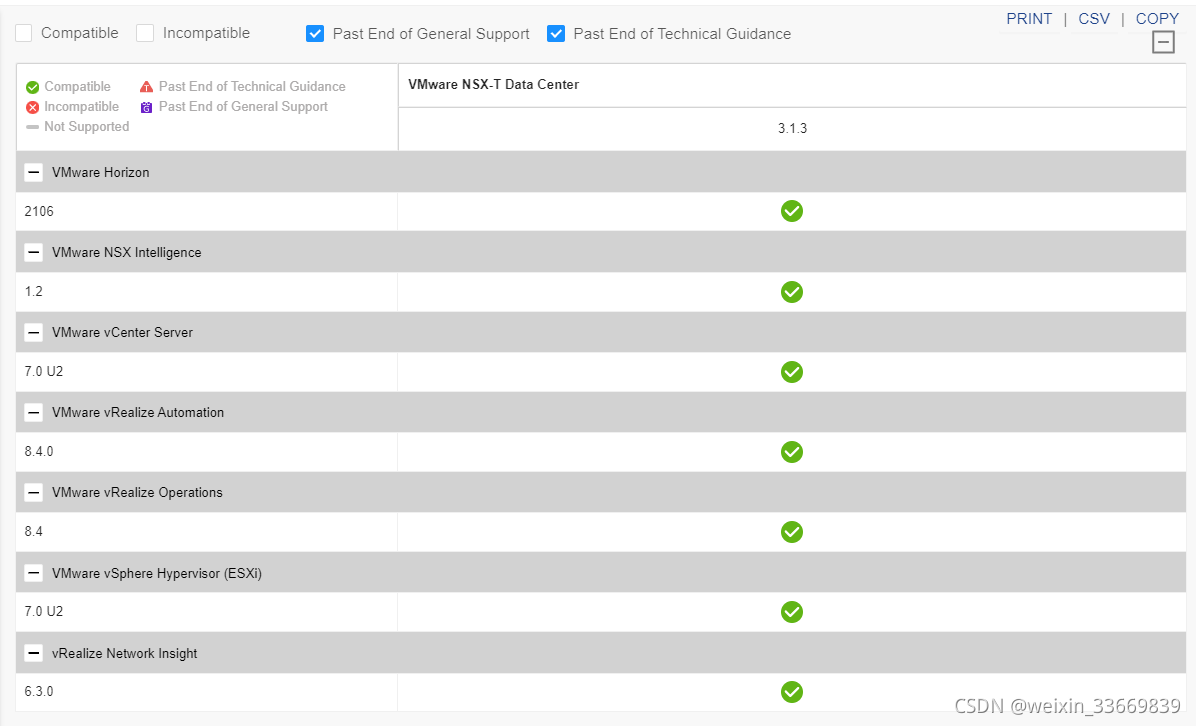
Task: Export the table via CSV link
Action: point(1094,19)
